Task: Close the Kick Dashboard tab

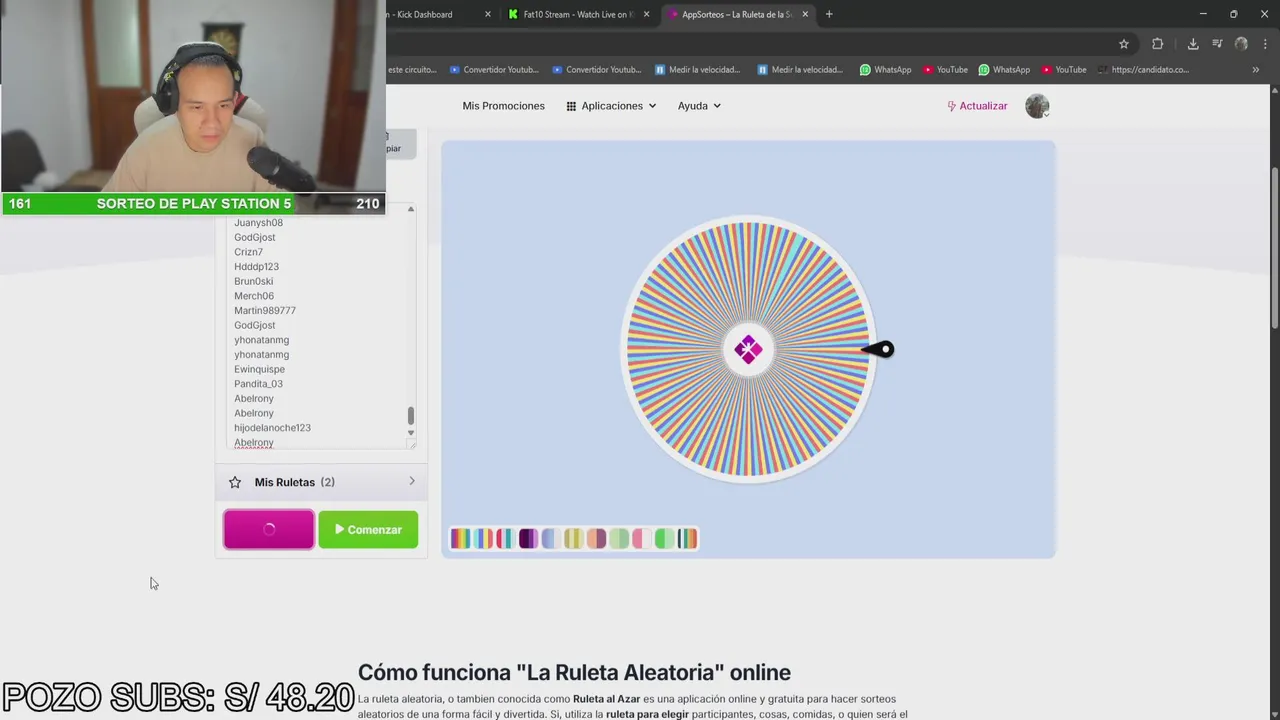Action: (488, 14)
